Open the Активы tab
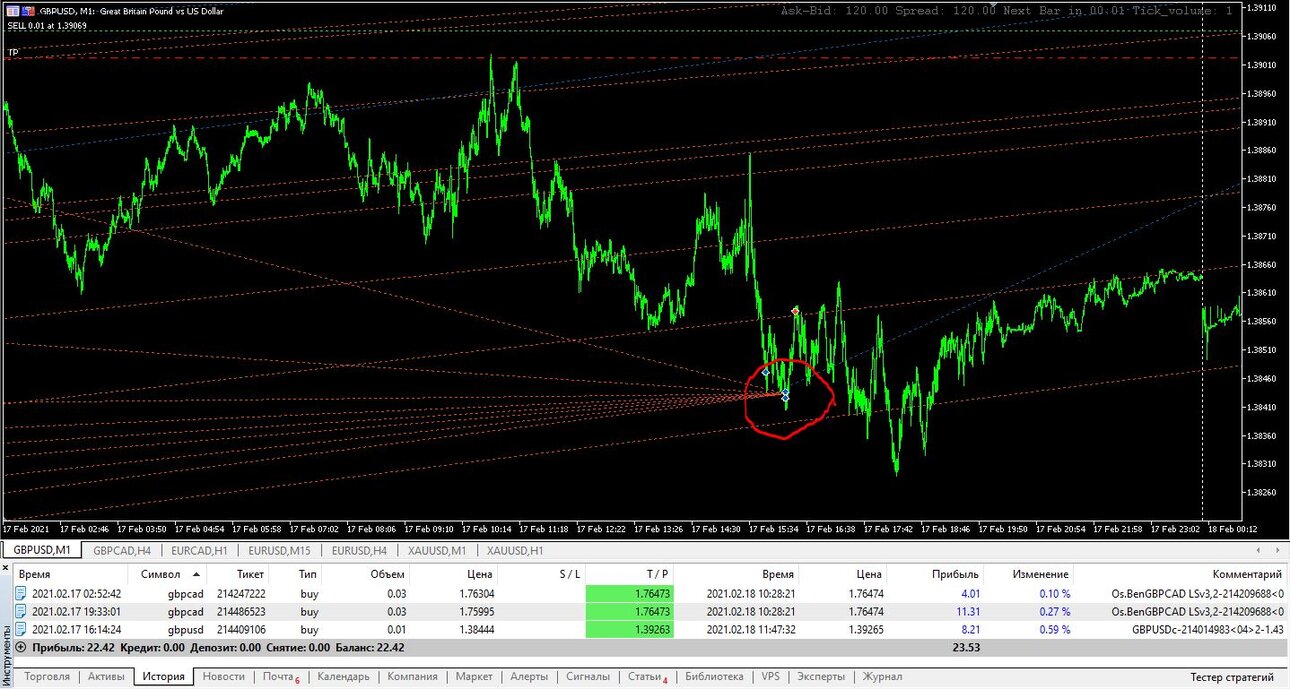The image size is (1290, 689). [x=106, y=677]
